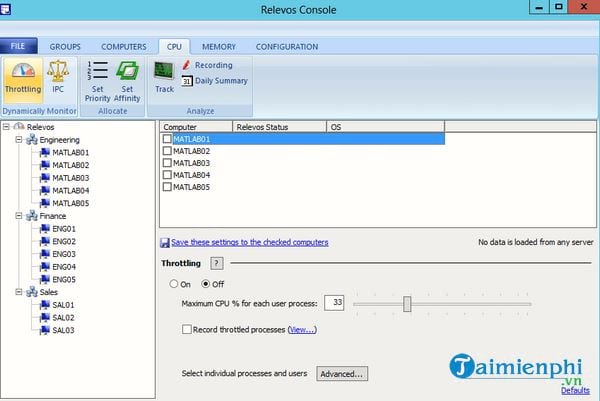Screen dimensions: 600x401
Task: Collapse the Sales group node
Action: pos(20,292)
